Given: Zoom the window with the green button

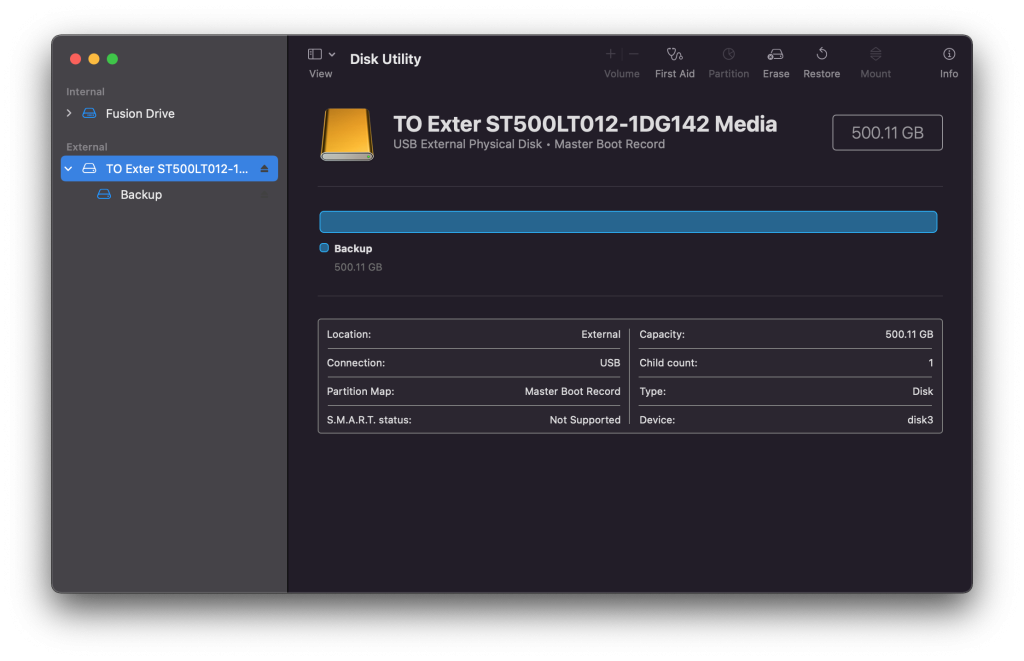Looking at the screenshot, I should (112, 59).
